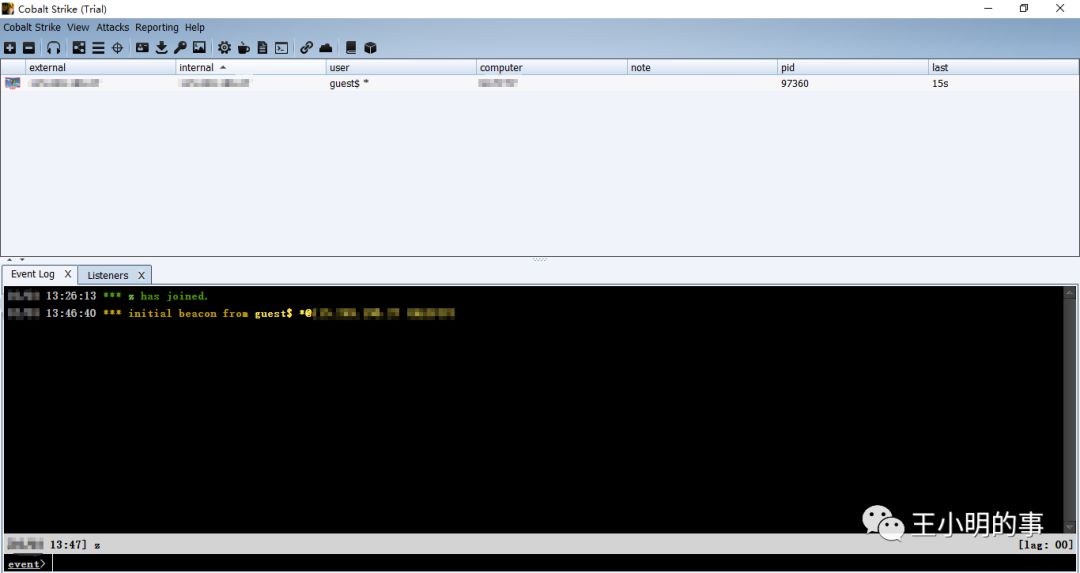Click the chain link icon to host a file
Screen dimensions: 1080x573
[307, 48]
